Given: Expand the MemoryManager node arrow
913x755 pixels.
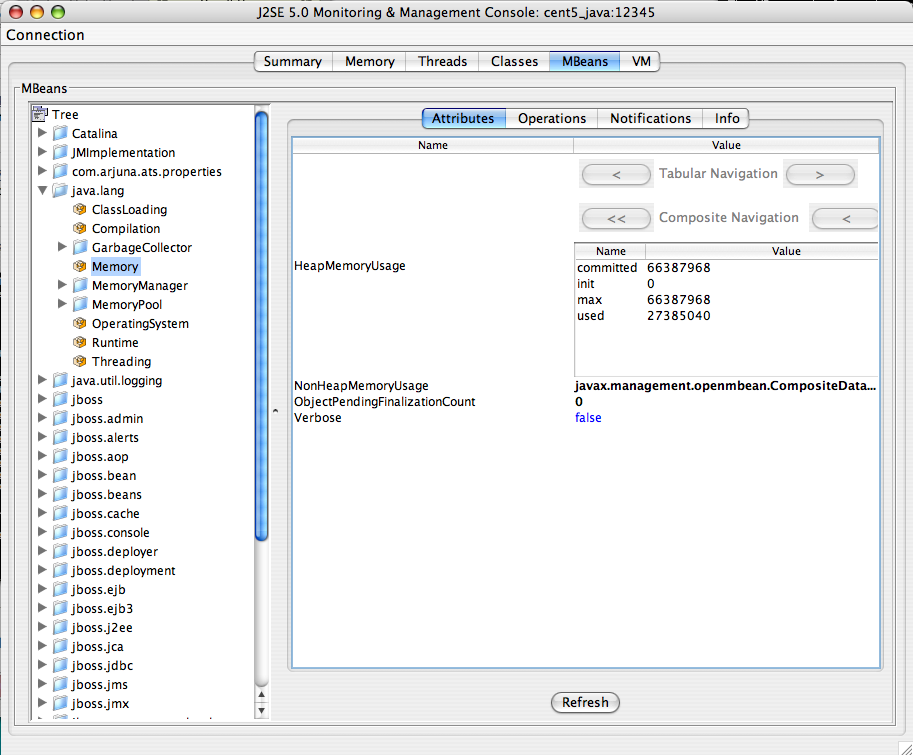Looking at the screenshot, I should (x=62, y=285).
